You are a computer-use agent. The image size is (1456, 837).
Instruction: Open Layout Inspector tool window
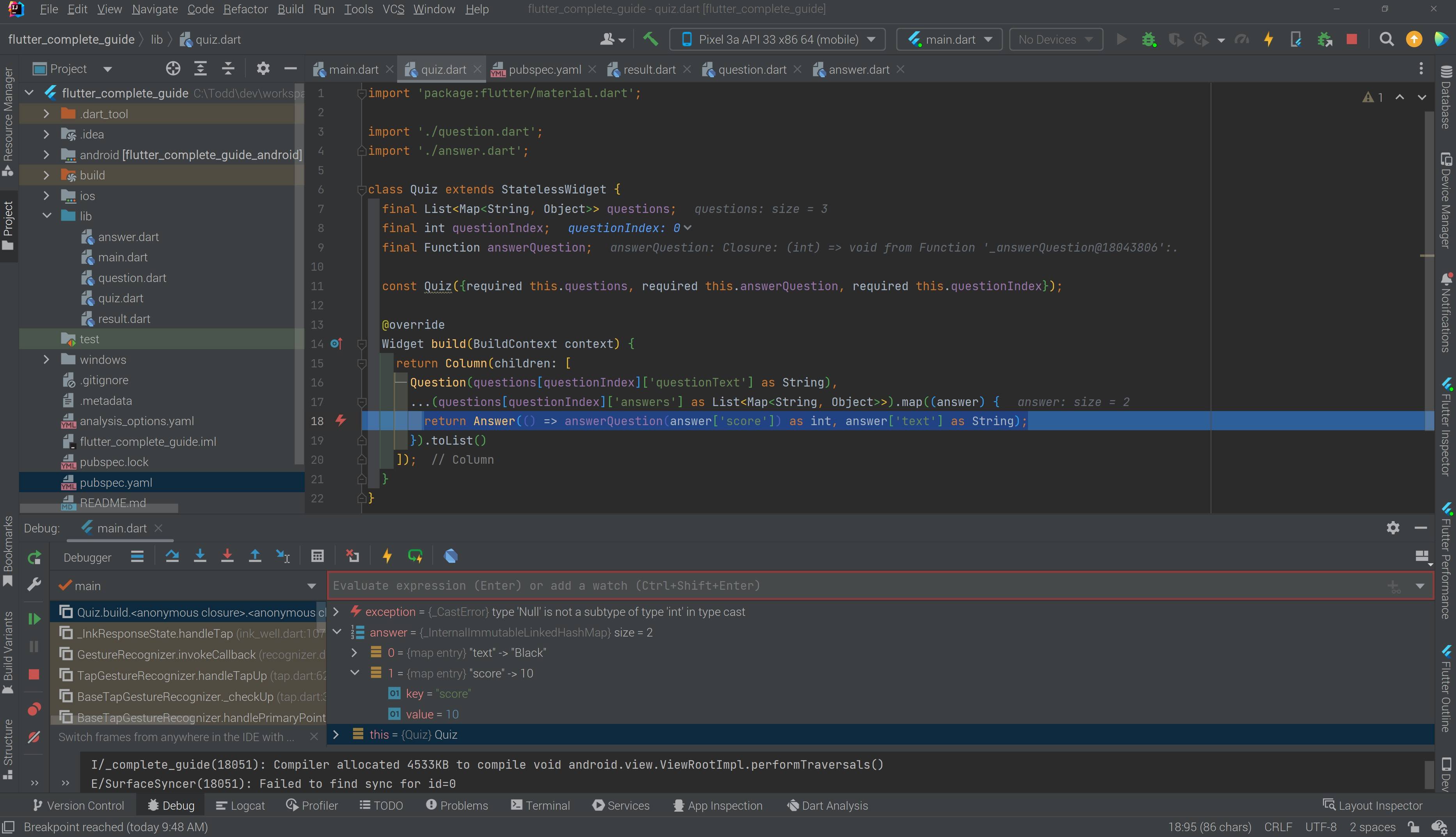1372,805
